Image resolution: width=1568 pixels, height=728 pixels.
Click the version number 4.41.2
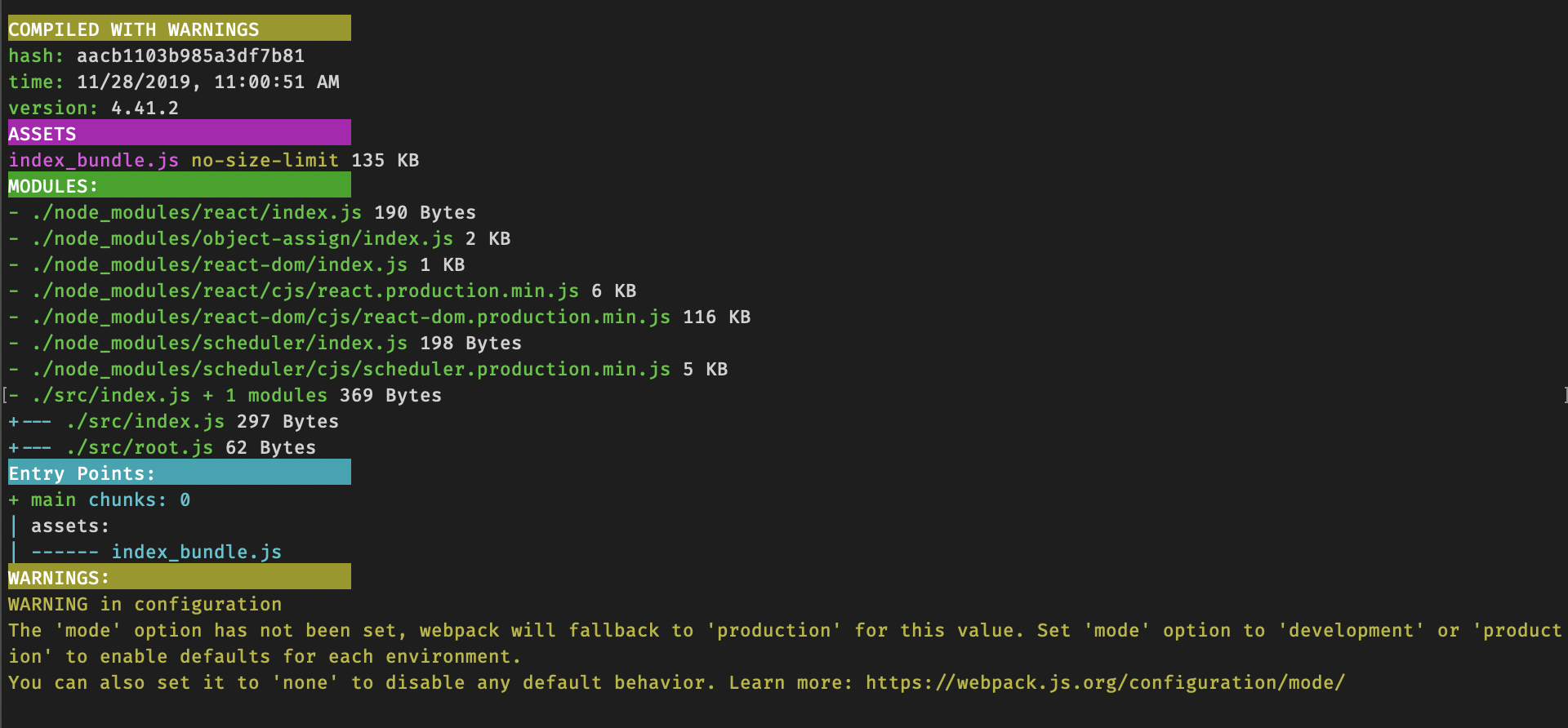click(x=145, y=108)
